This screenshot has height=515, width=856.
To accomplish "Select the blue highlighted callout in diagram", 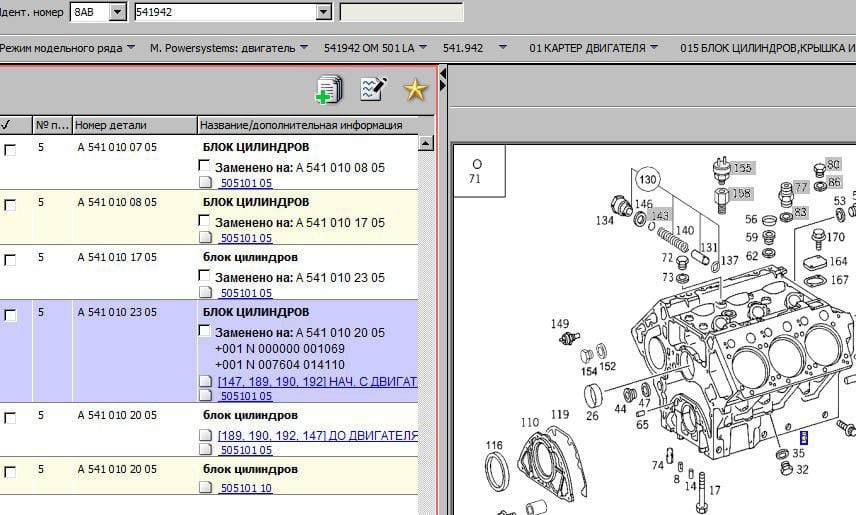I will [803, 437].
